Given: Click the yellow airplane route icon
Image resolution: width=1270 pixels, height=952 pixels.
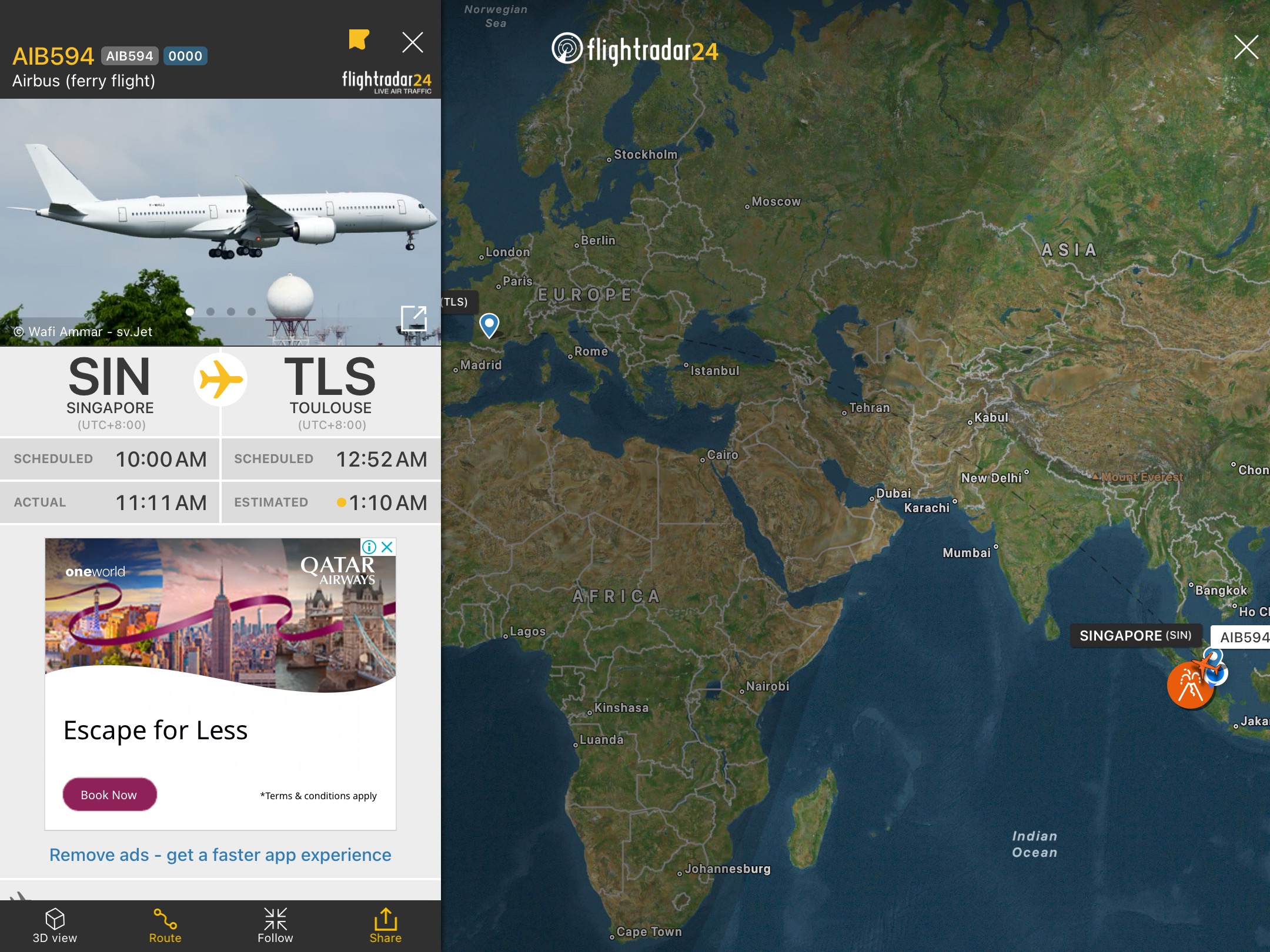Looking at the screenshot, I should tap(220, 380).
